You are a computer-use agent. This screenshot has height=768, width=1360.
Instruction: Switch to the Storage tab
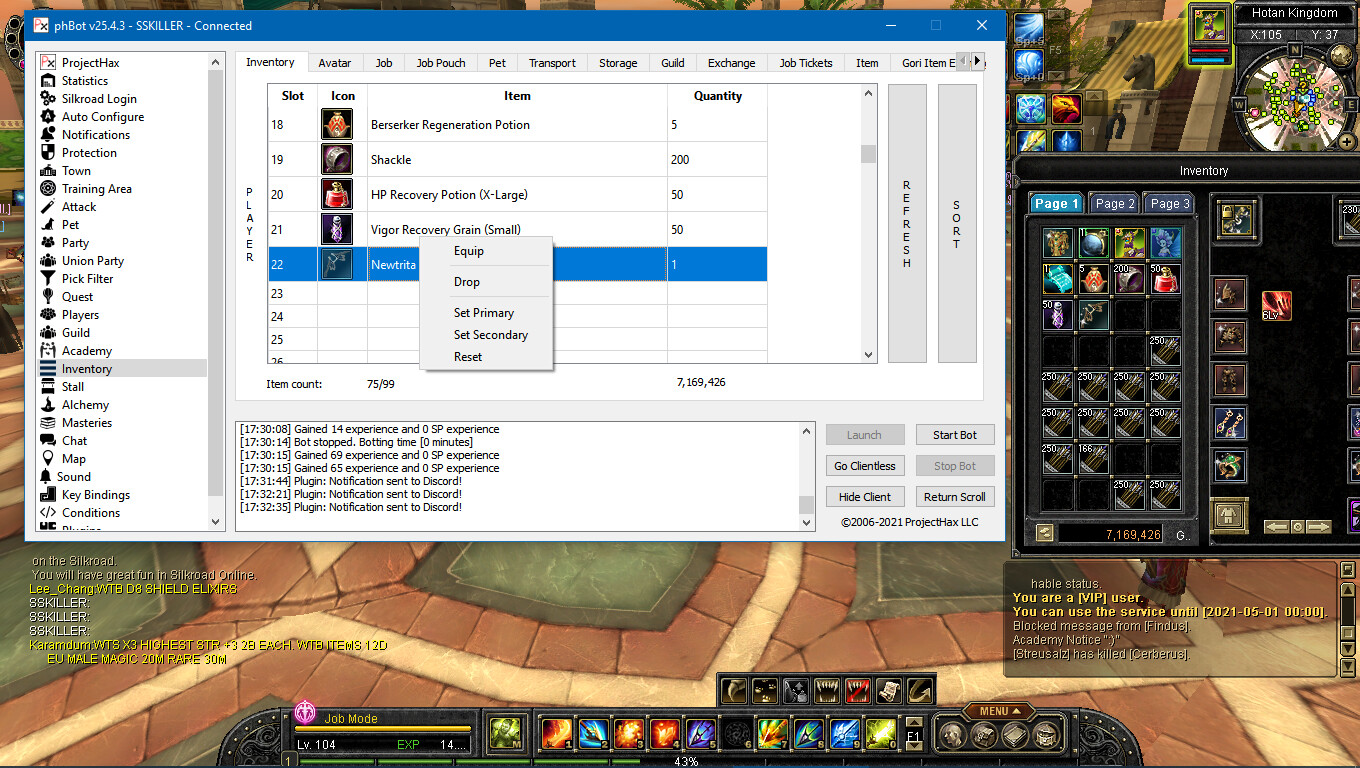point(617,63)
